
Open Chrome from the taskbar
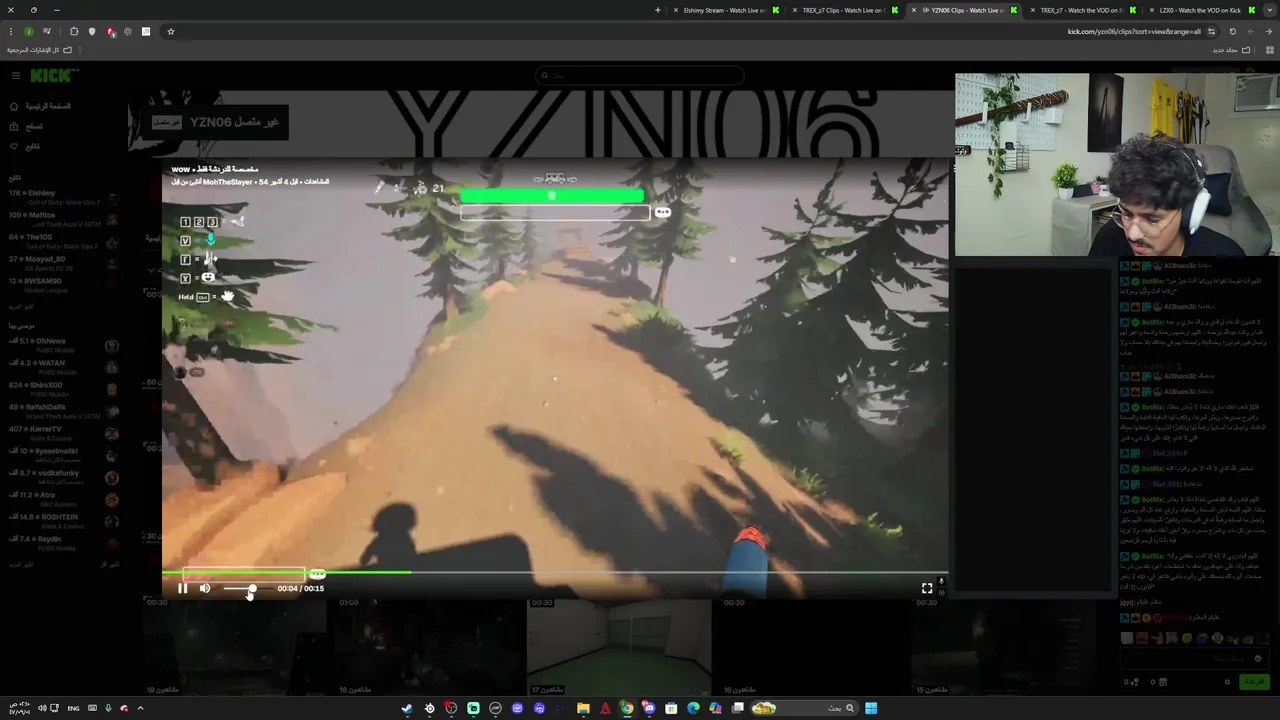point(627,708)
